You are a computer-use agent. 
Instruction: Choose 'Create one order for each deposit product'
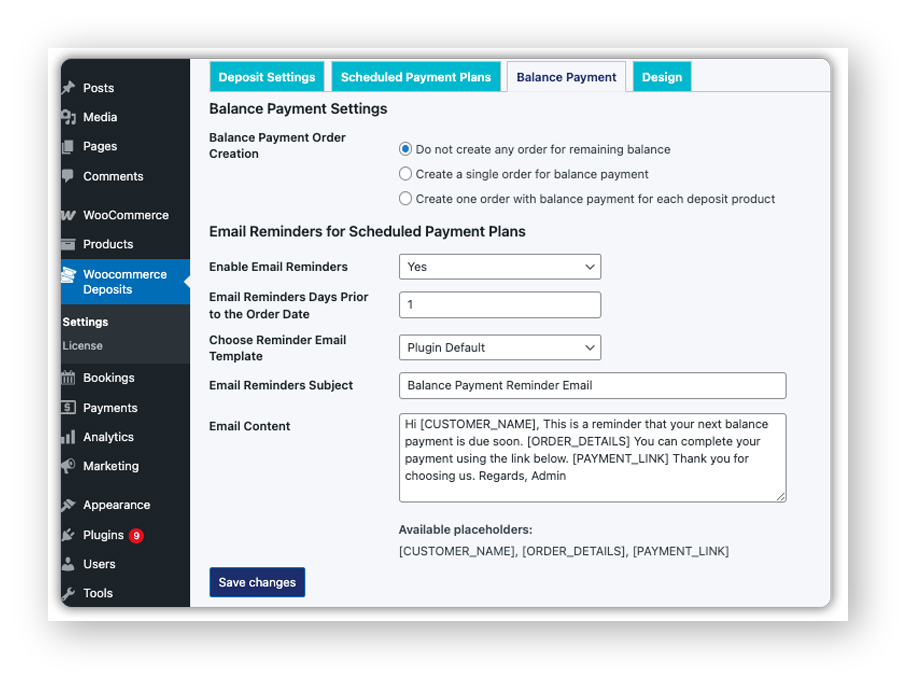[x=405, y=198]
